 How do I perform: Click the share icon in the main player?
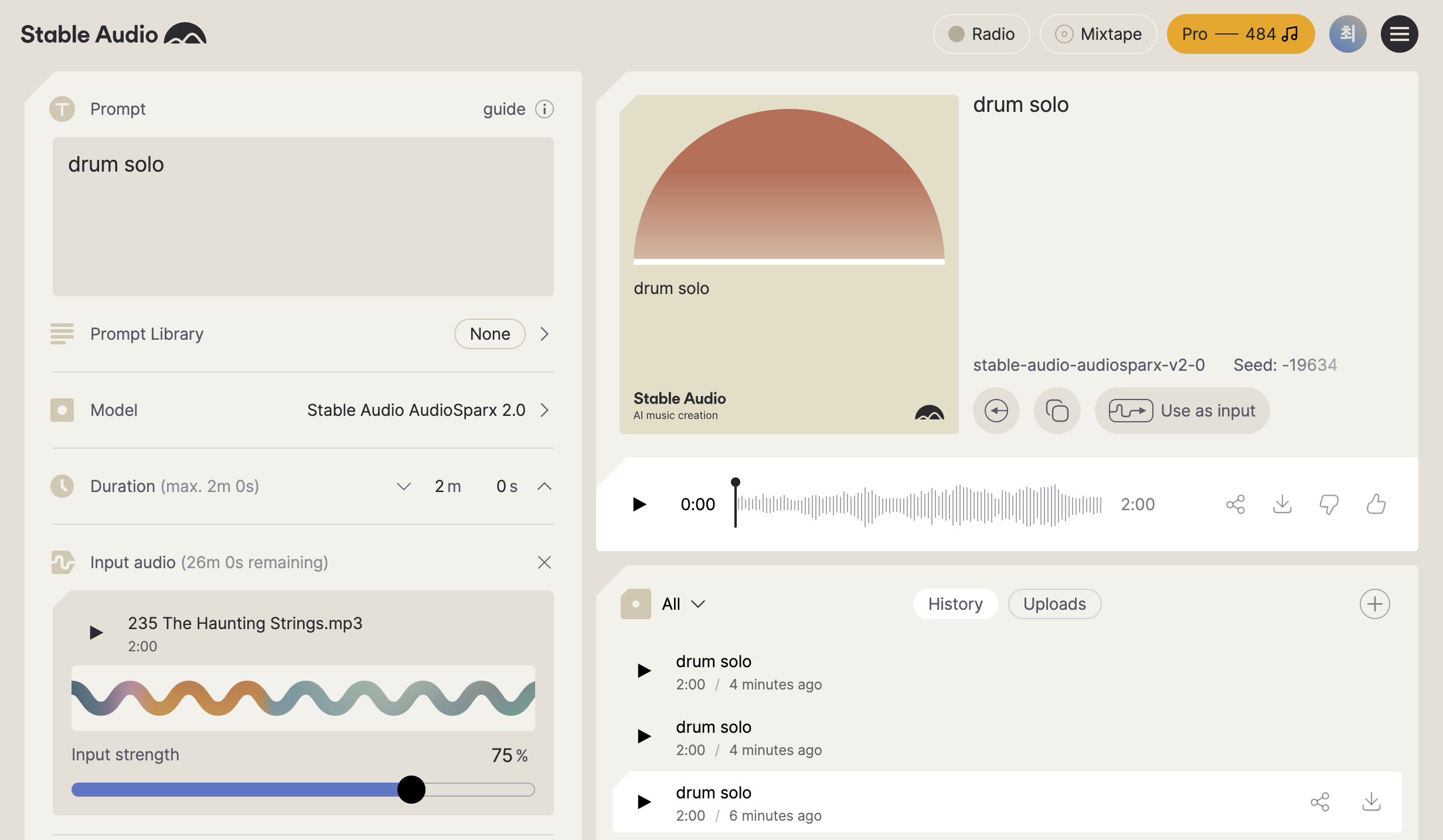1235,504
